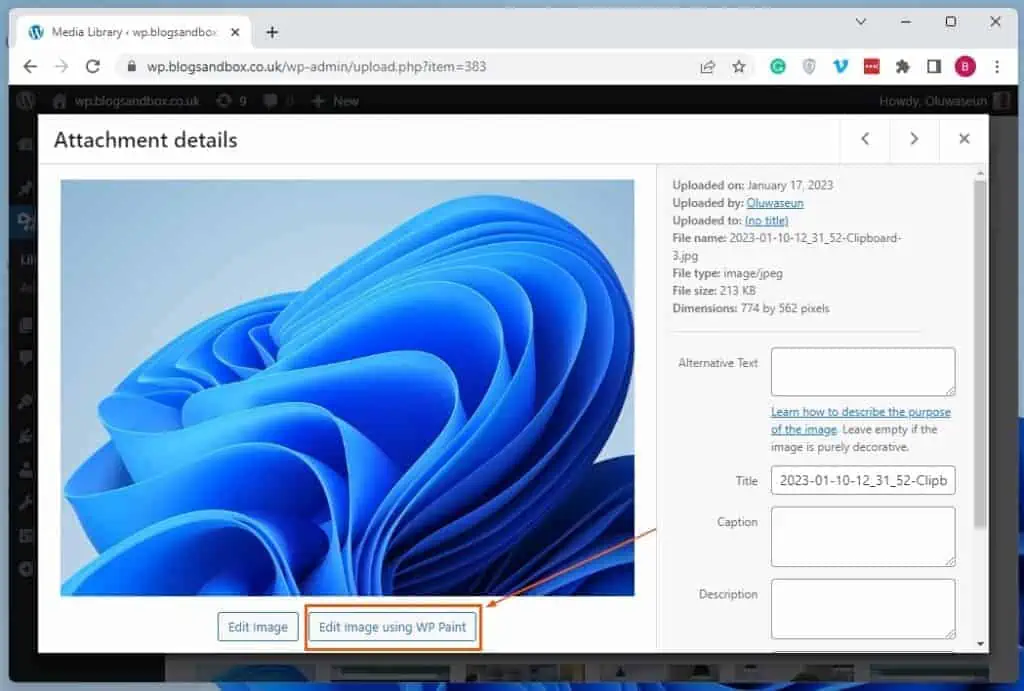Select the Media icon in the WordPress sidebar
Image resolution: width=1024 pixels, height=691 pixels.
[x=24, y=222]
